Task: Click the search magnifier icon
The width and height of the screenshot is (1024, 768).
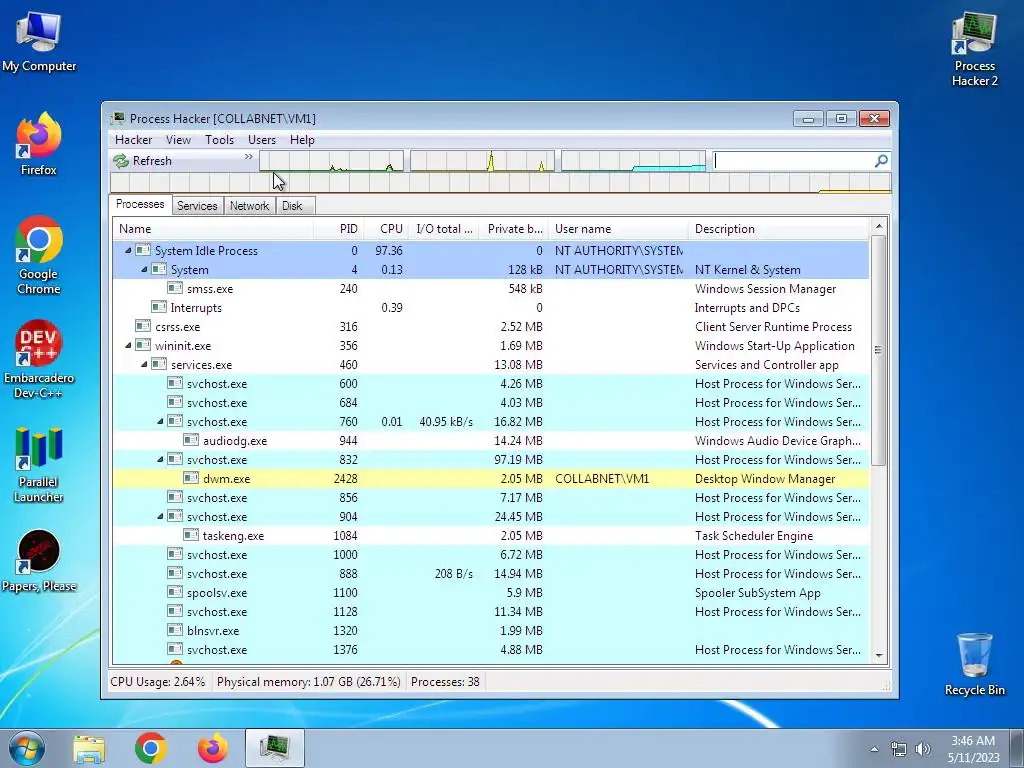Action: (881, 161)
